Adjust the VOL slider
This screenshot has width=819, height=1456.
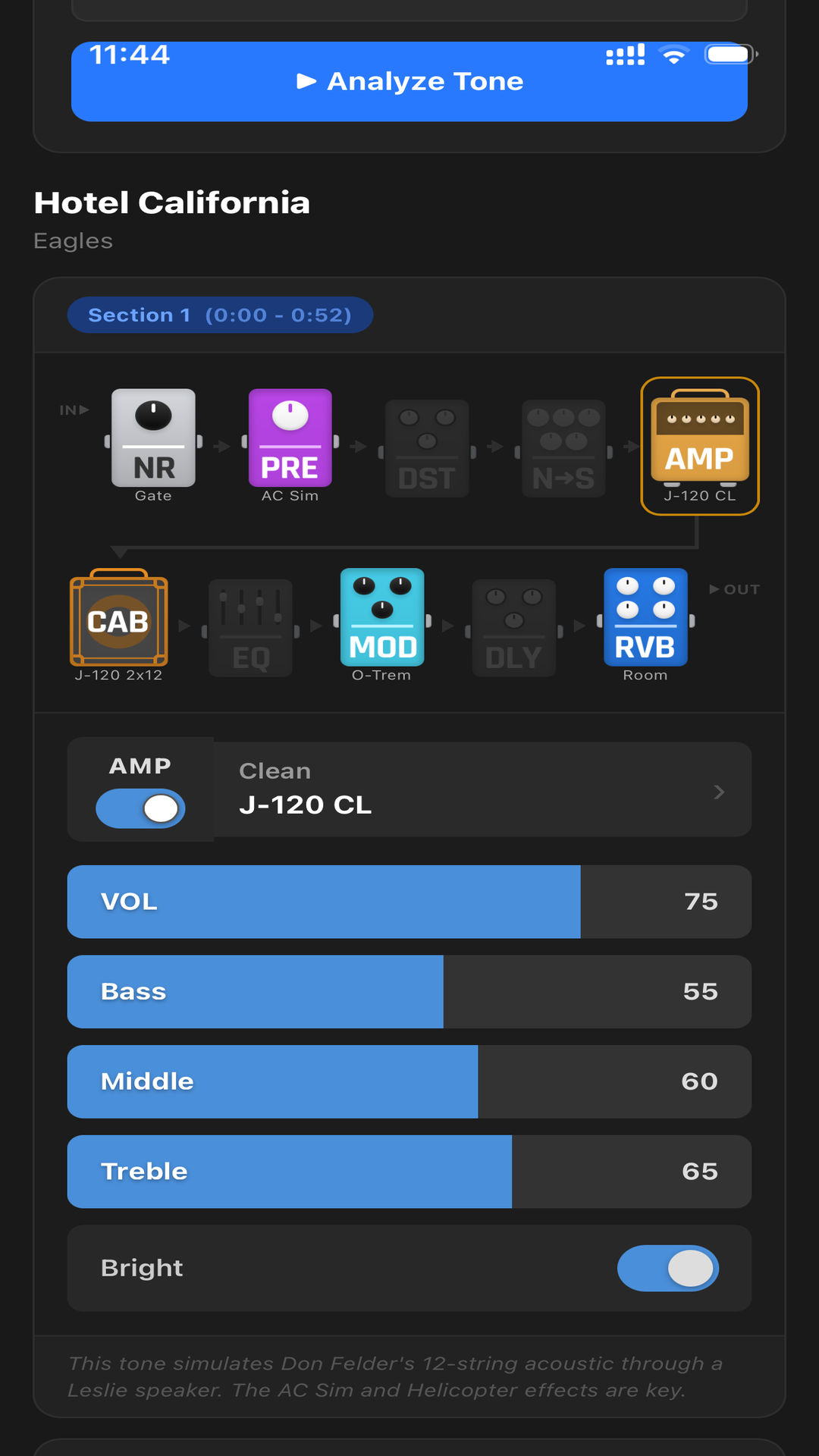[409, 902]
